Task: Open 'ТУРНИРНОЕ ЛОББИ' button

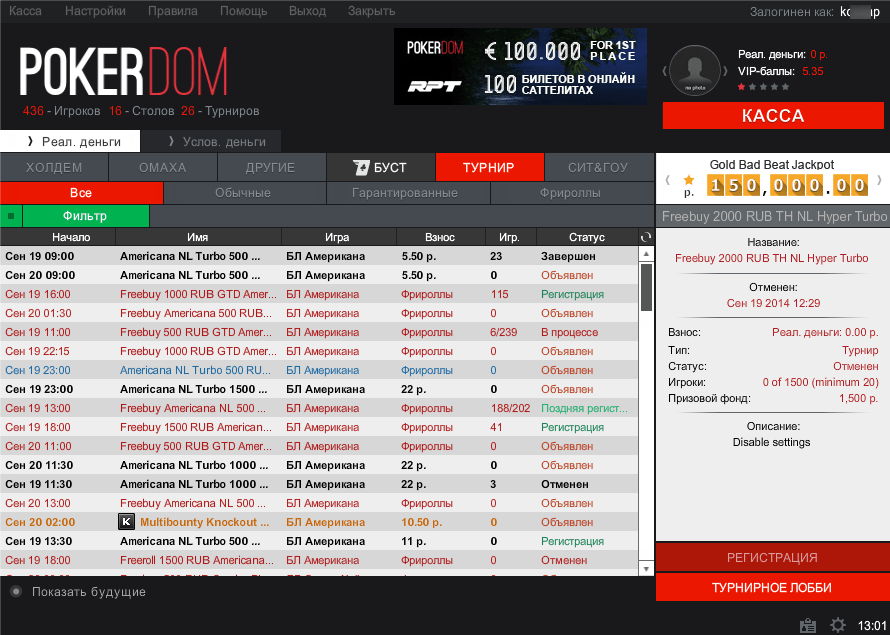Action: (772, 588)
